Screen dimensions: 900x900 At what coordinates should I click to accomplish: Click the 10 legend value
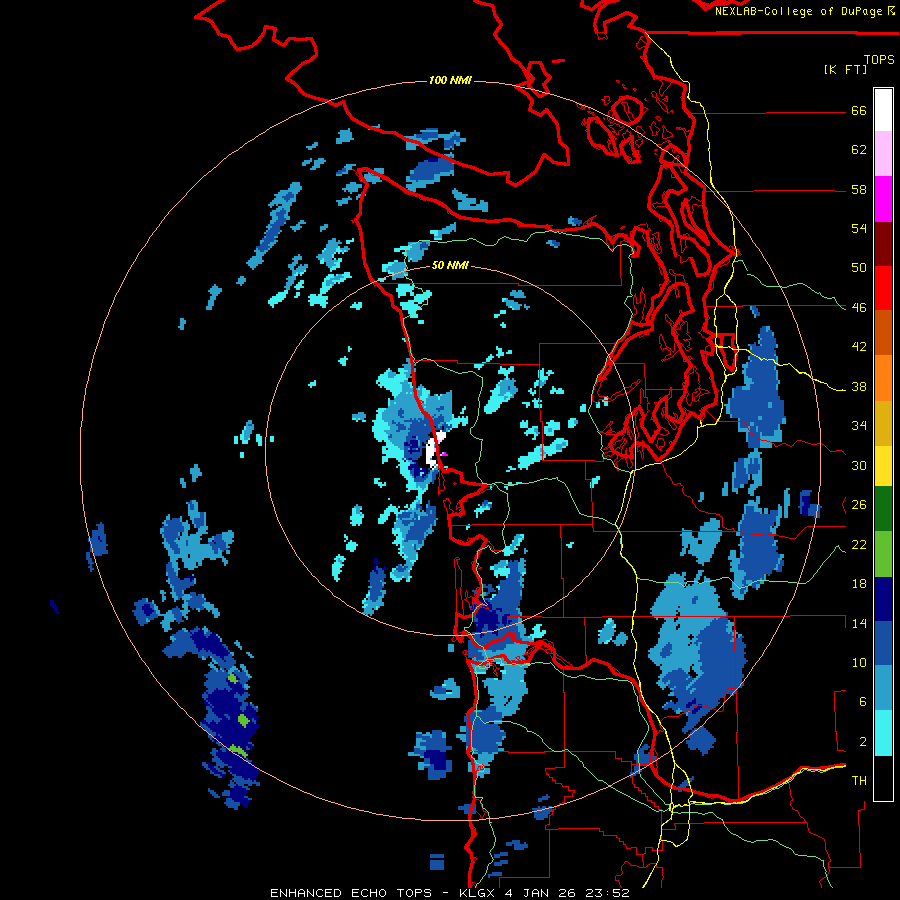pyautogui.click(x=859, y=662)
